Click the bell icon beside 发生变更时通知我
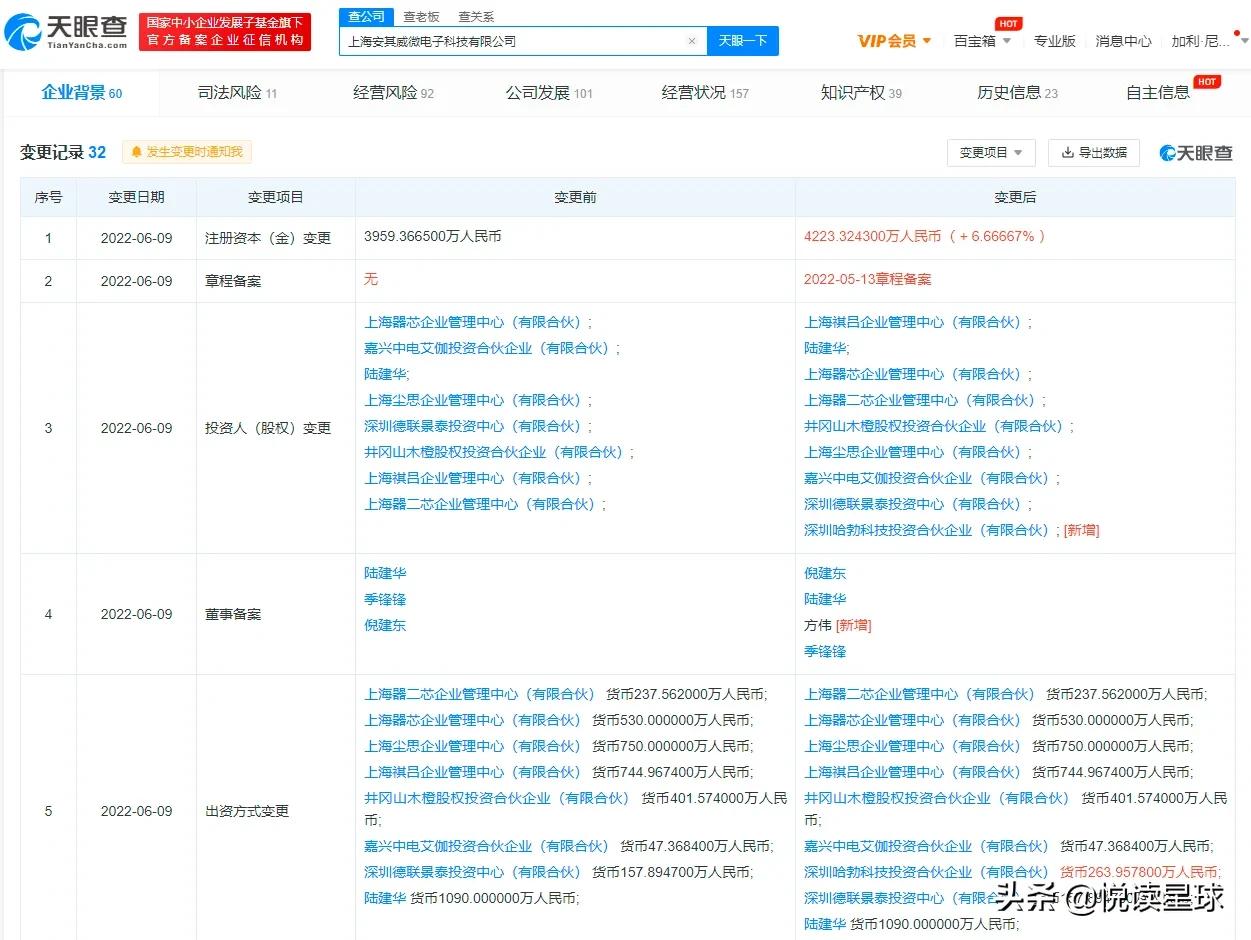The height and width of the screenshot is (940, 1251). [x=139, y=152]
